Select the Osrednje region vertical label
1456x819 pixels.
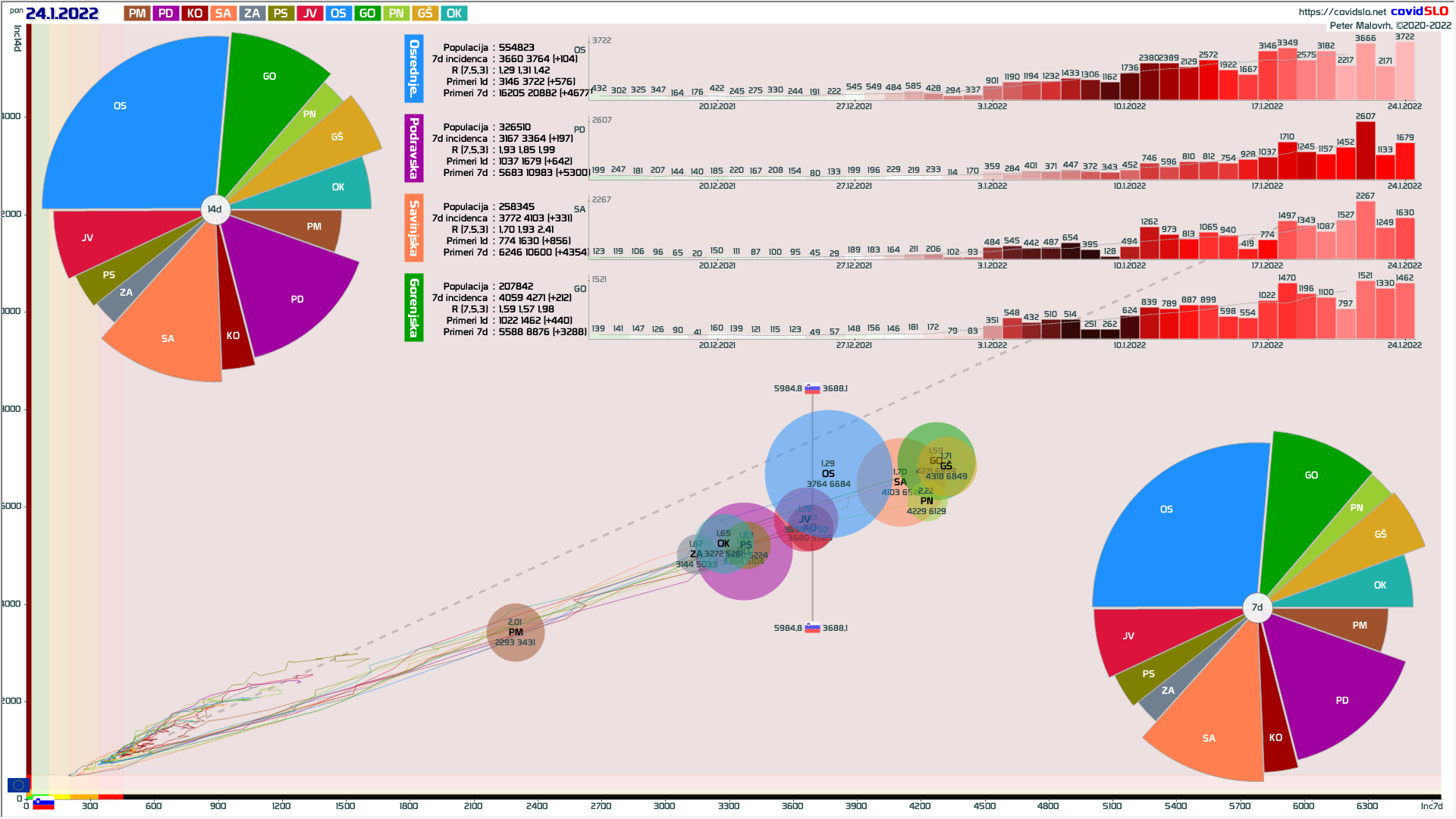point(414,69)
